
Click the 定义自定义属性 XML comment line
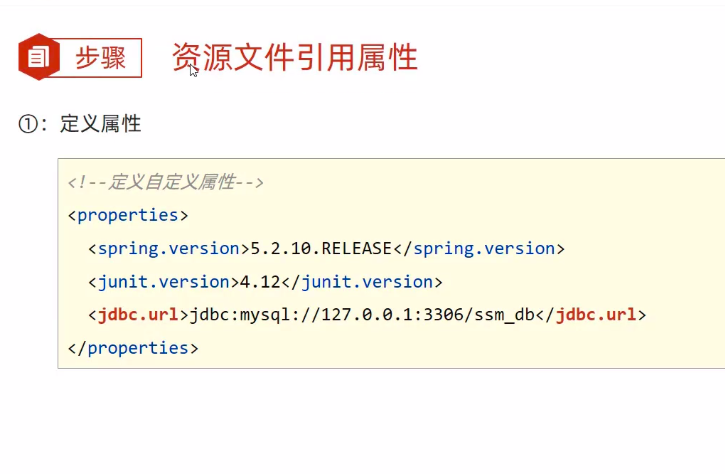[166, 182]
